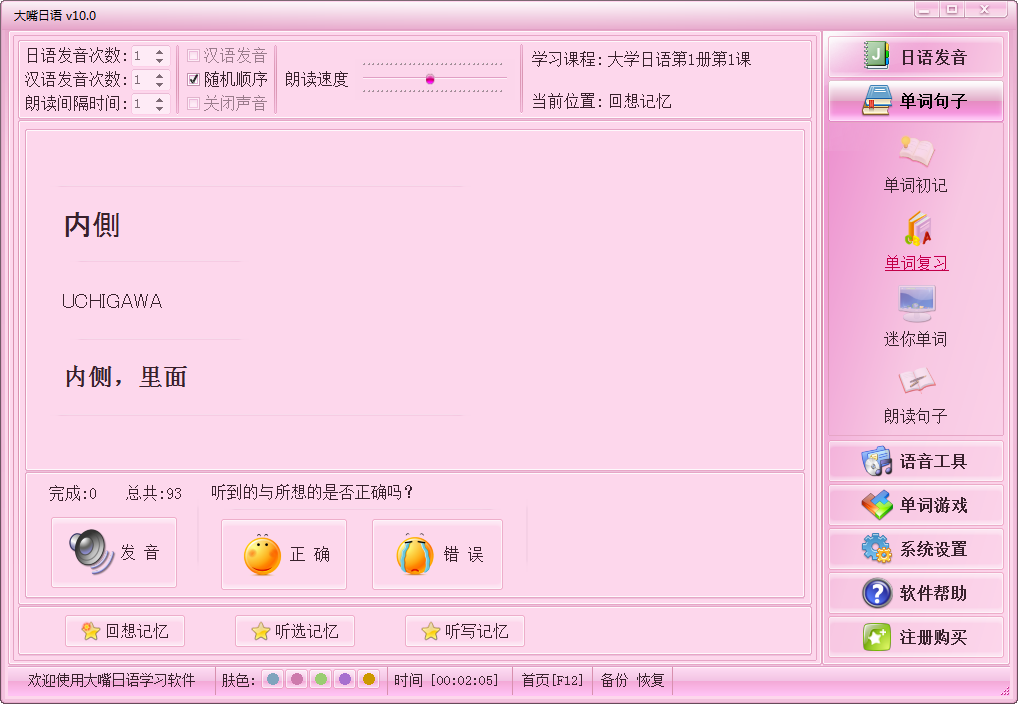Increase 朗读间隔时间 spinner value
The height and width of the screenshot is (704, 1018).
(160, 99)
